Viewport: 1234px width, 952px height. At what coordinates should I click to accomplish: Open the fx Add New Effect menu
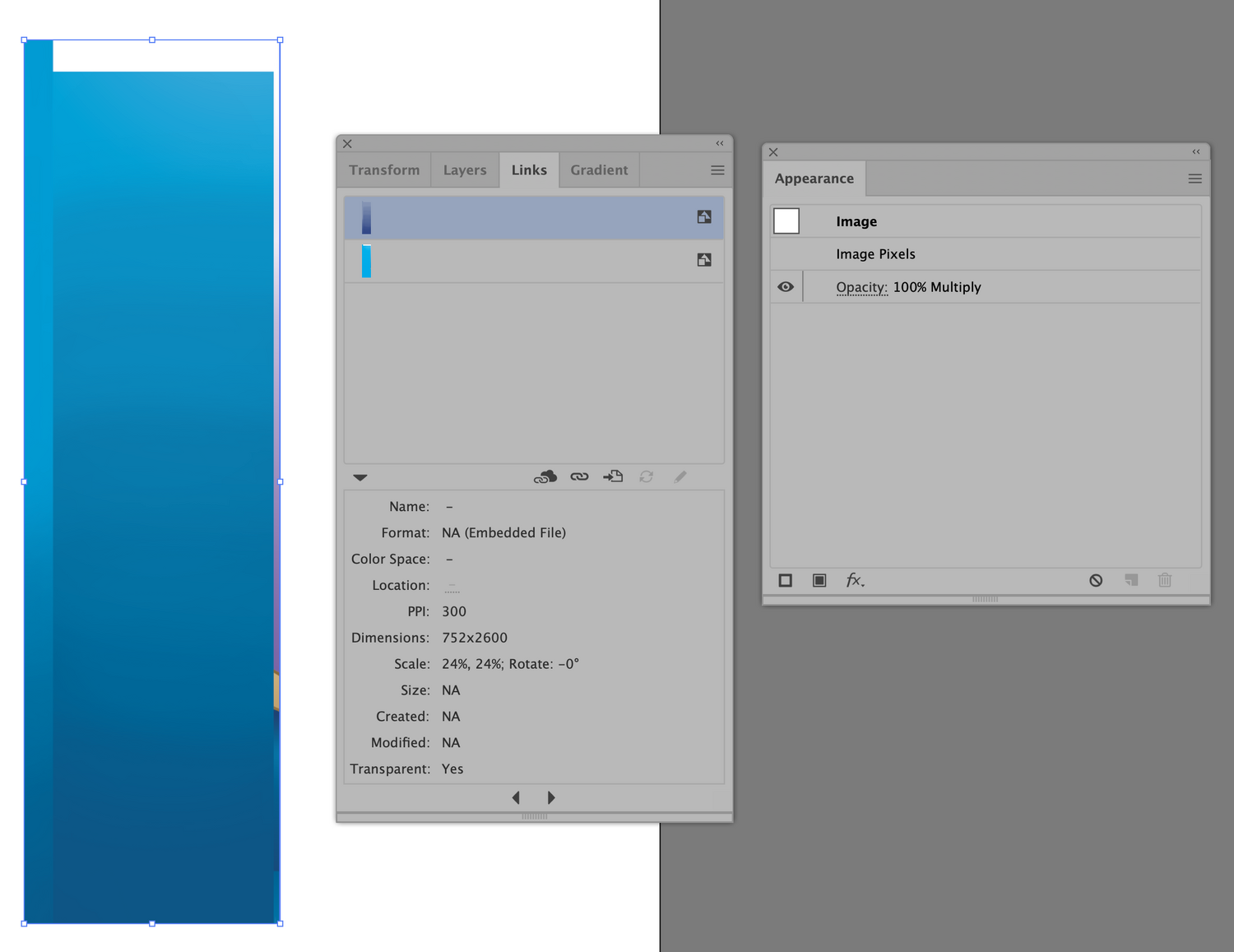(x=855, y=580)
